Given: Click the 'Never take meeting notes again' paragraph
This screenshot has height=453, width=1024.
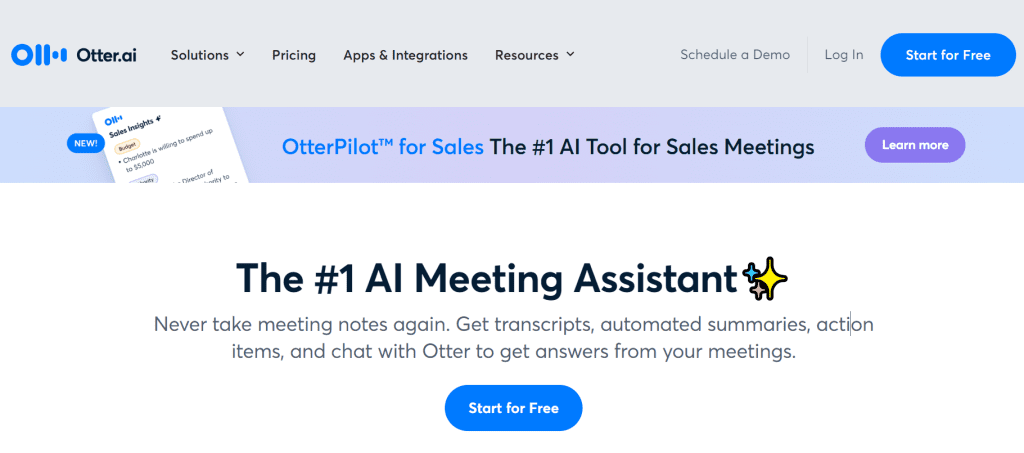Looking at the screenshot, I should [x=513, y=338].
